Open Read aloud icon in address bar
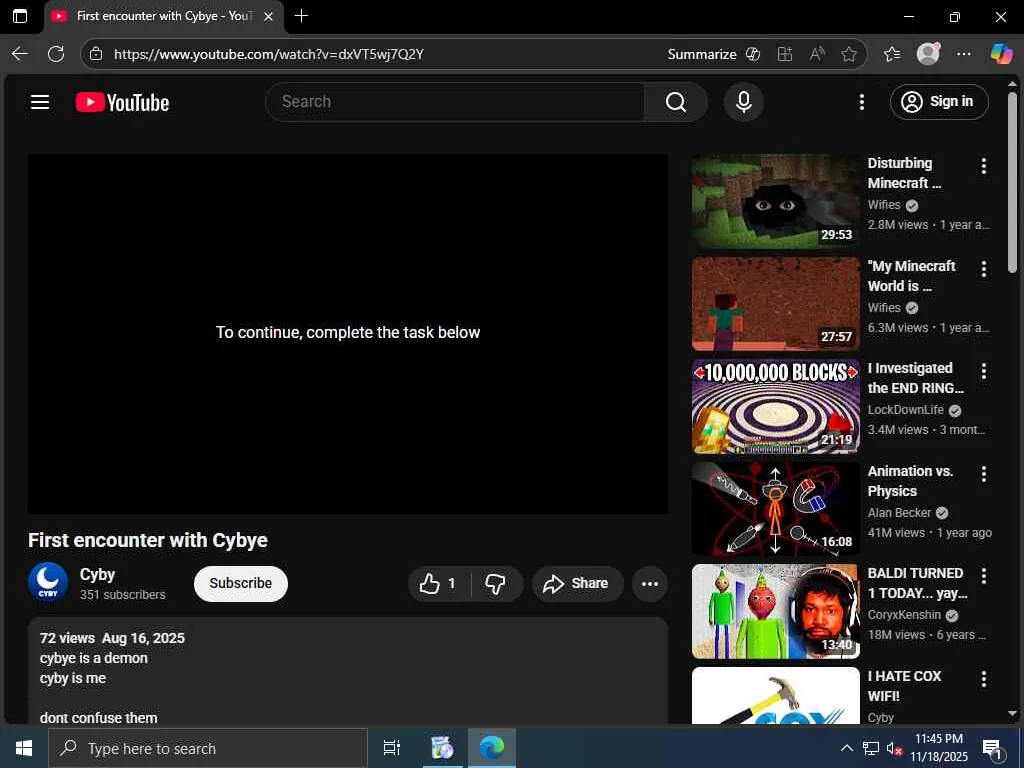1024x768 pixels. (x=817, y=54)
